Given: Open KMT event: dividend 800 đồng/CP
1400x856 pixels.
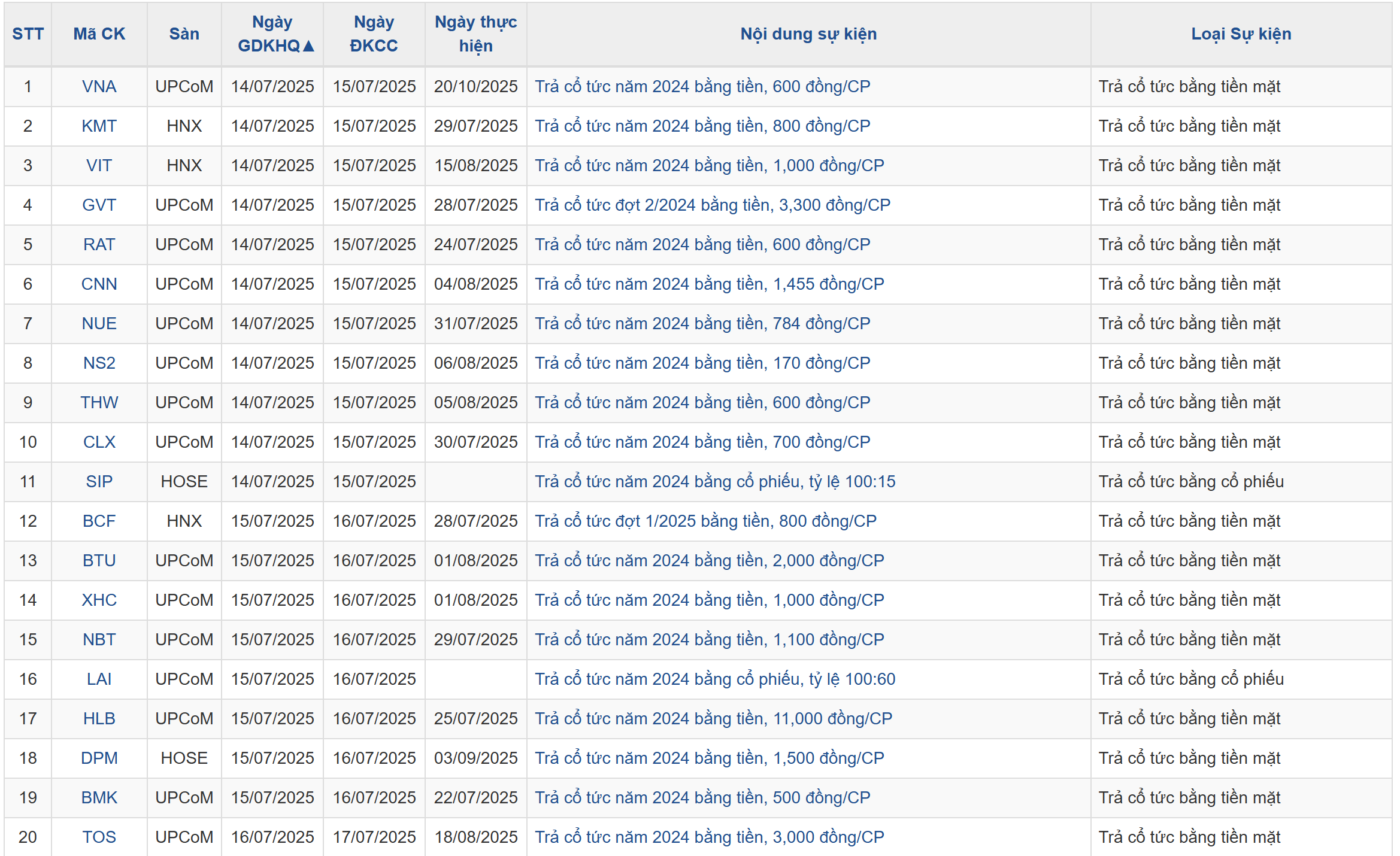Looking at the screenshot, I should [702, 126].
